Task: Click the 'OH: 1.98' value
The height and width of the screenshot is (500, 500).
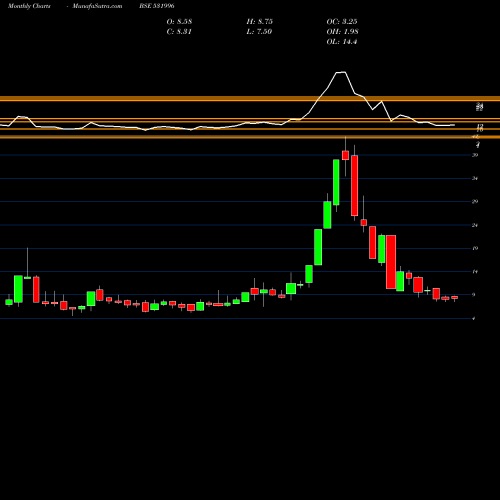Action: click(342, 32)
